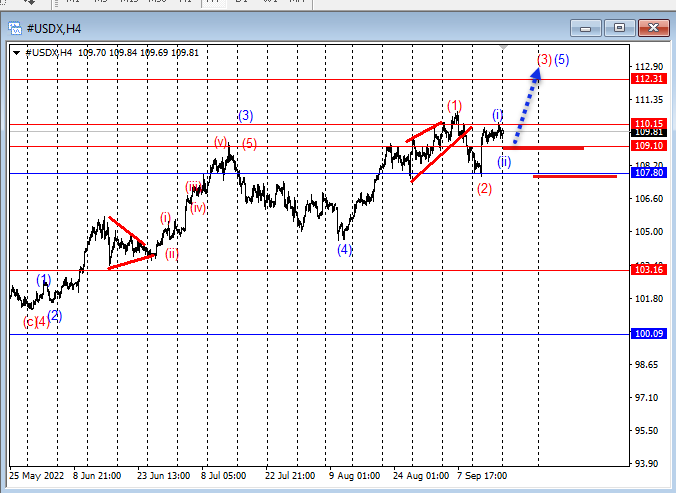The height and width of the screenshot is (493, 676).
Task: Select the red 103.16 level label
Action: tap(648, 270)
